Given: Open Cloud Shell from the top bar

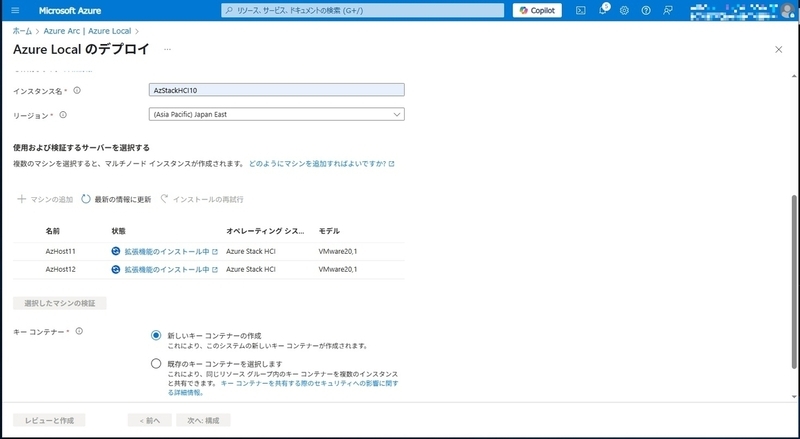Looking at the screenshot, I should (581, 10).
